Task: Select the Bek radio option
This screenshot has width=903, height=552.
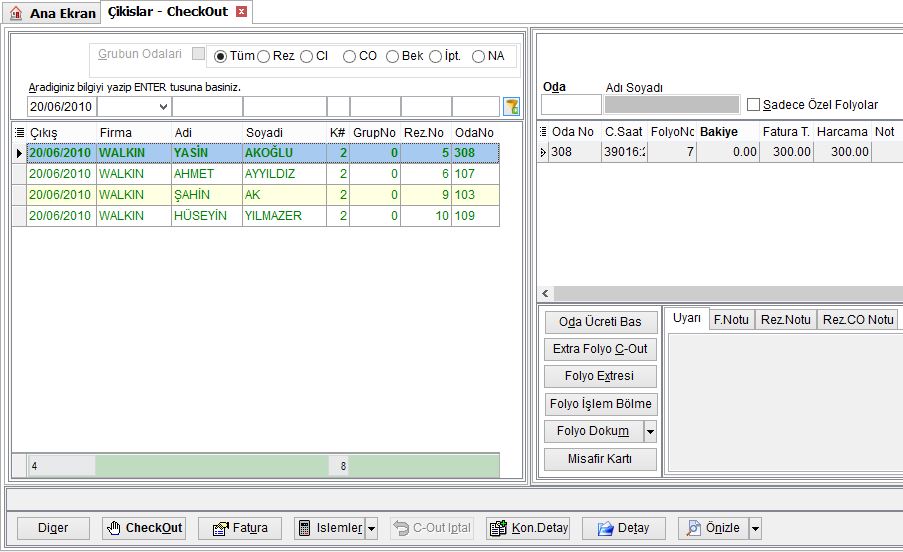Action: coord(392,56)
